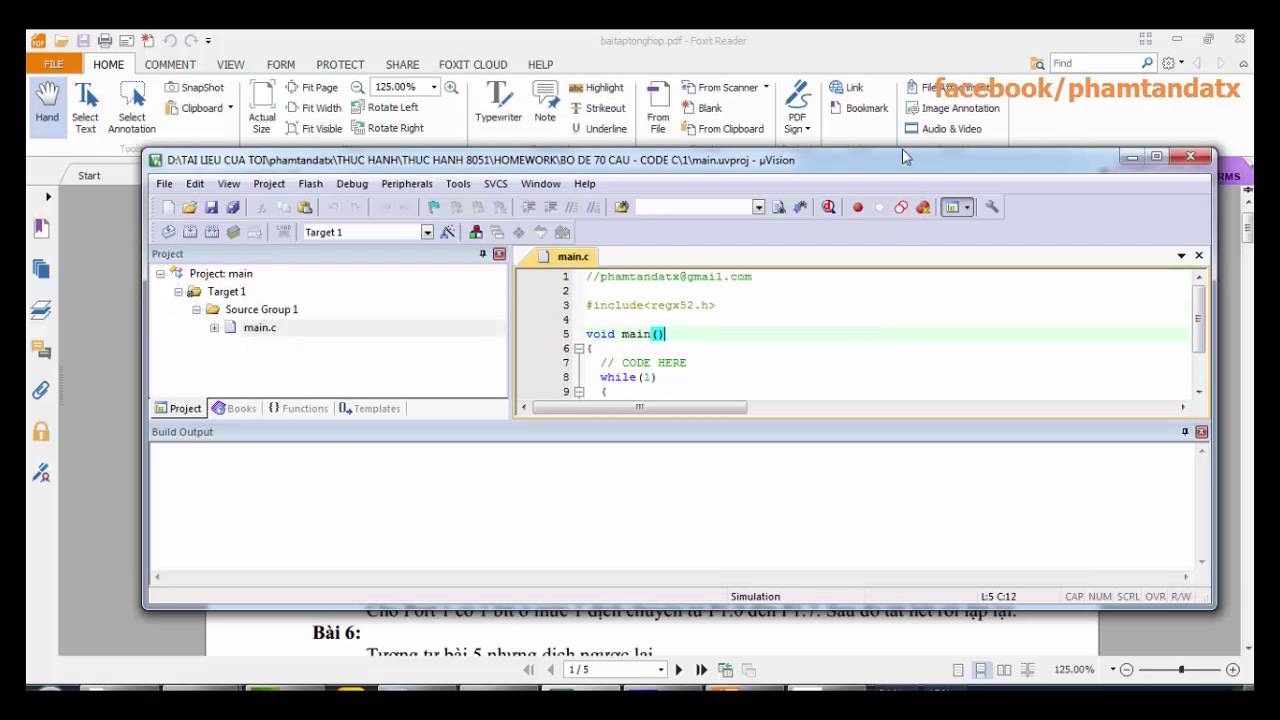Image resolution: width=1280 pixels, height=720 pixels.
Task: Switch to Functions tab in Project panel
Action: click(298, 408)
